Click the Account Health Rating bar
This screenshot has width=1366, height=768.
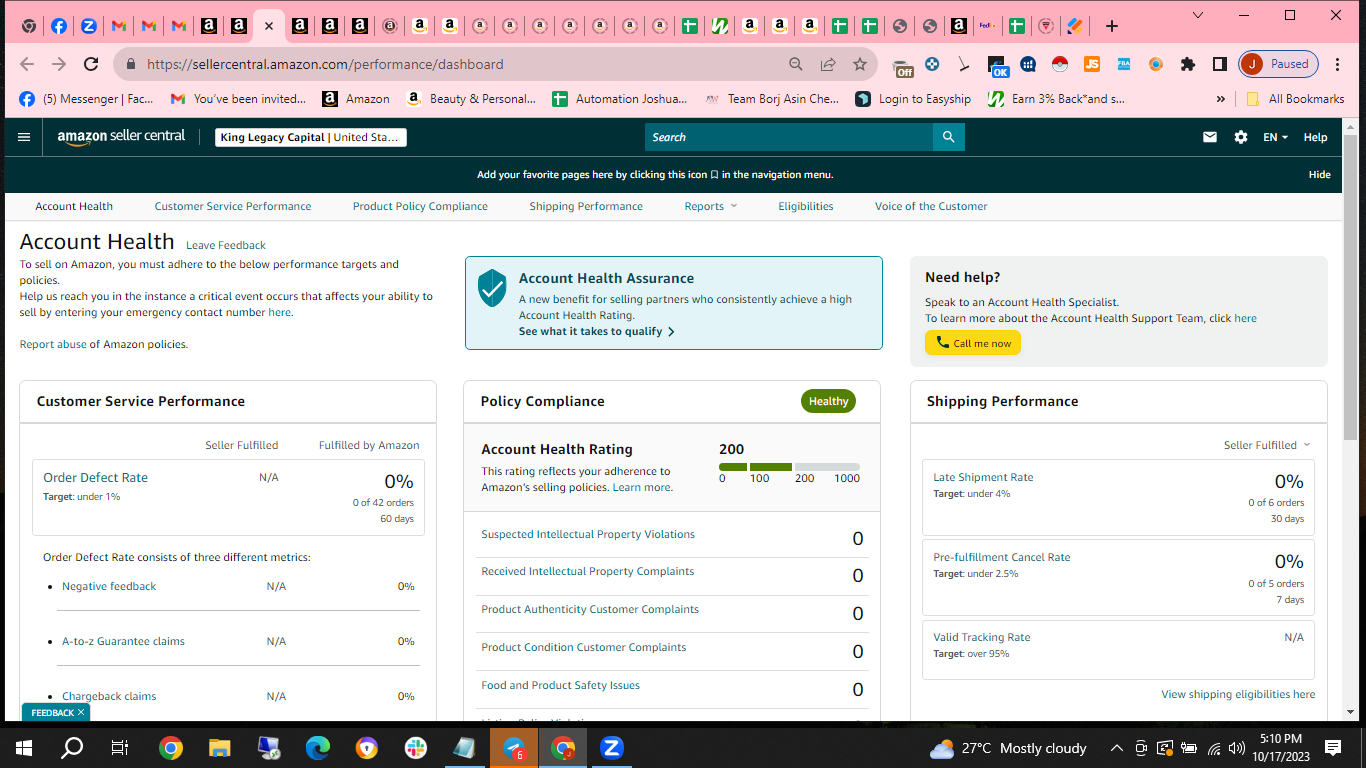pyautogui.click(x=789, y=467)
